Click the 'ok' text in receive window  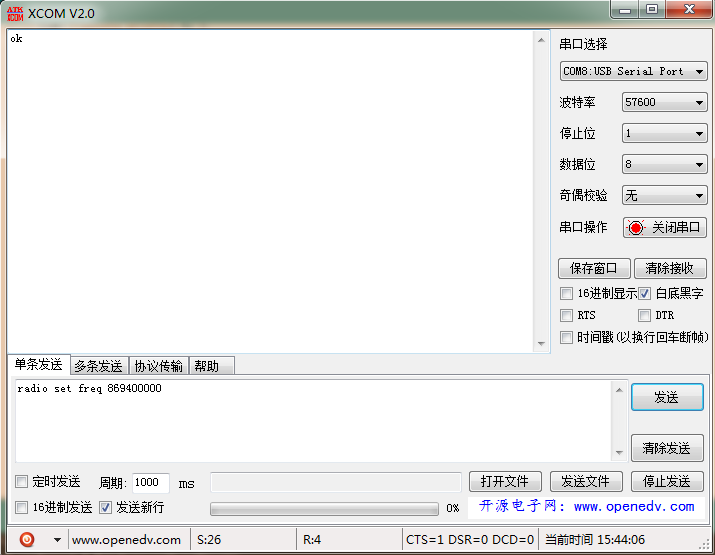point(16,39)
